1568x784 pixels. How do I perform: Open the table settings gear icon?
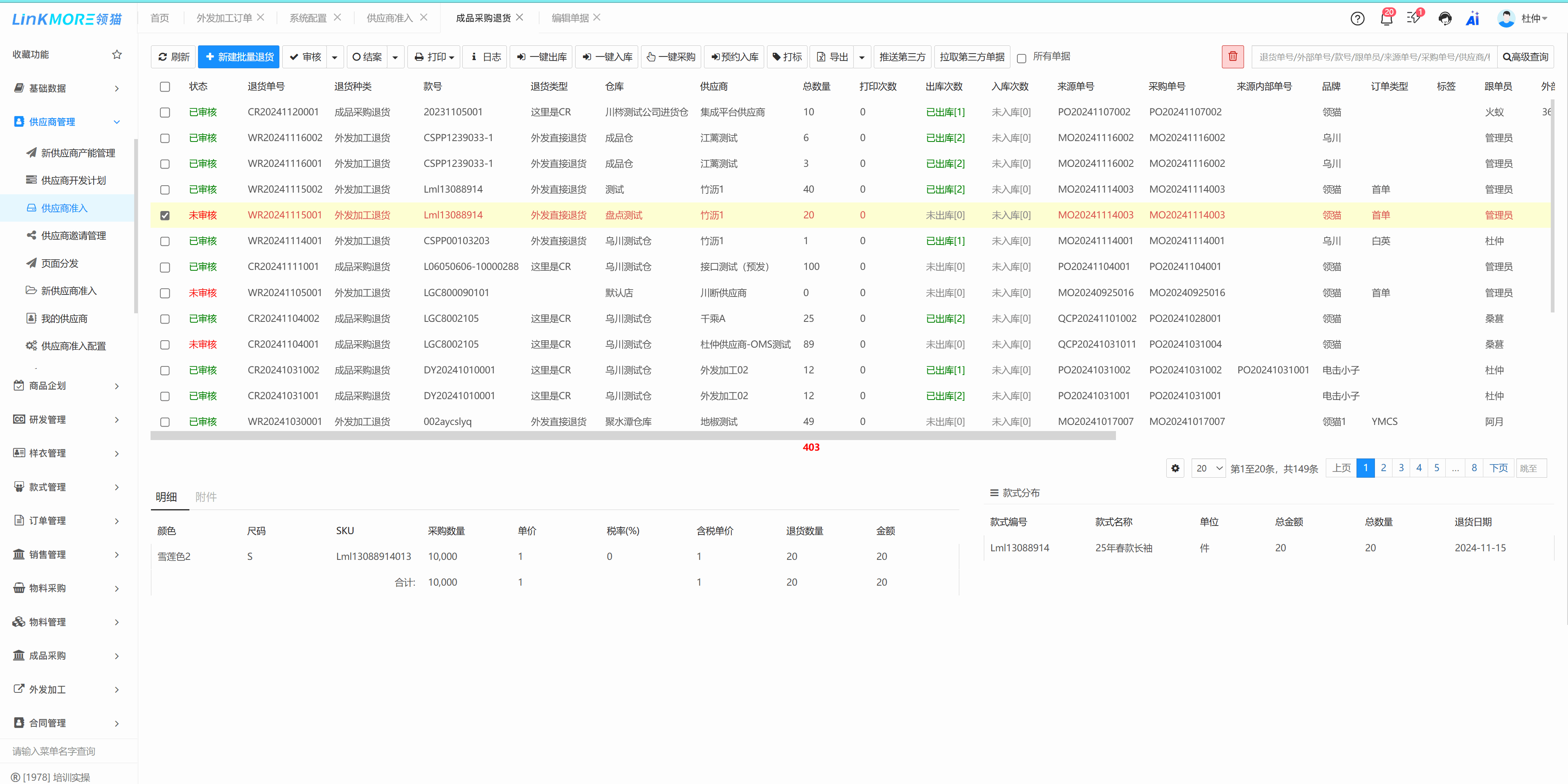click(1175, 468)
